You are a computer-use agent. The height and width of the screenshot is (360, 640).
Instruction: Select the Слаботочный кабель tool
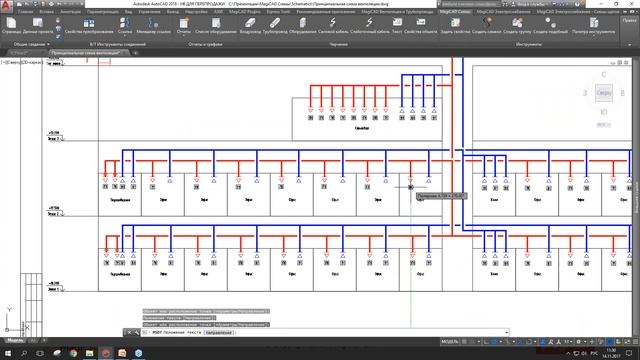(369, 25)
